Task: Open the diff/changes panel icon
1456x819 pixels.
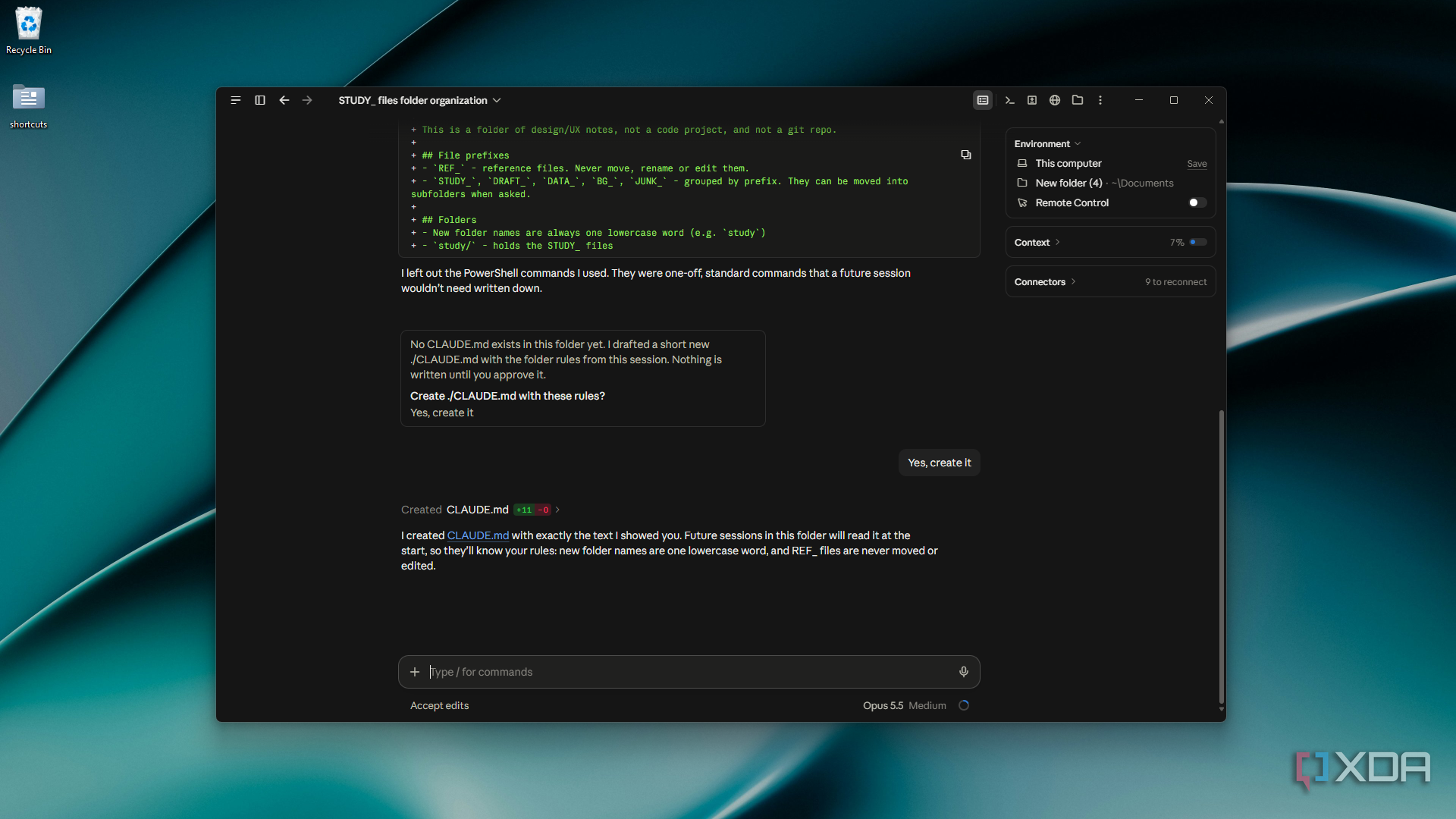Action: pos(1032,100)
